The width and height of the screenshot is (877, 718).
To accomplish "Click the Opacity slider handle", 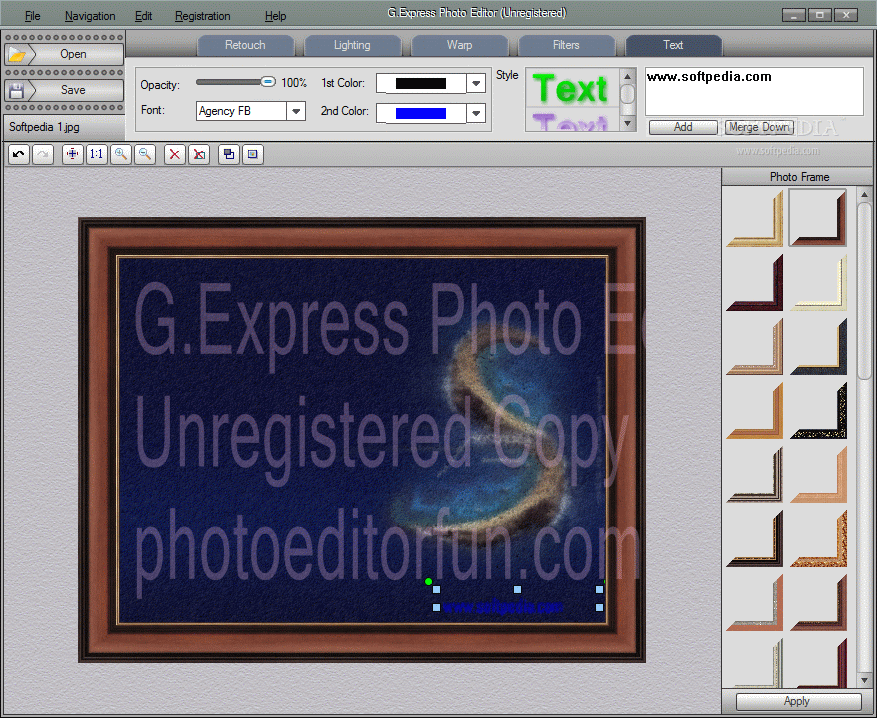I will pyautogui.click(x=268, y=82).
